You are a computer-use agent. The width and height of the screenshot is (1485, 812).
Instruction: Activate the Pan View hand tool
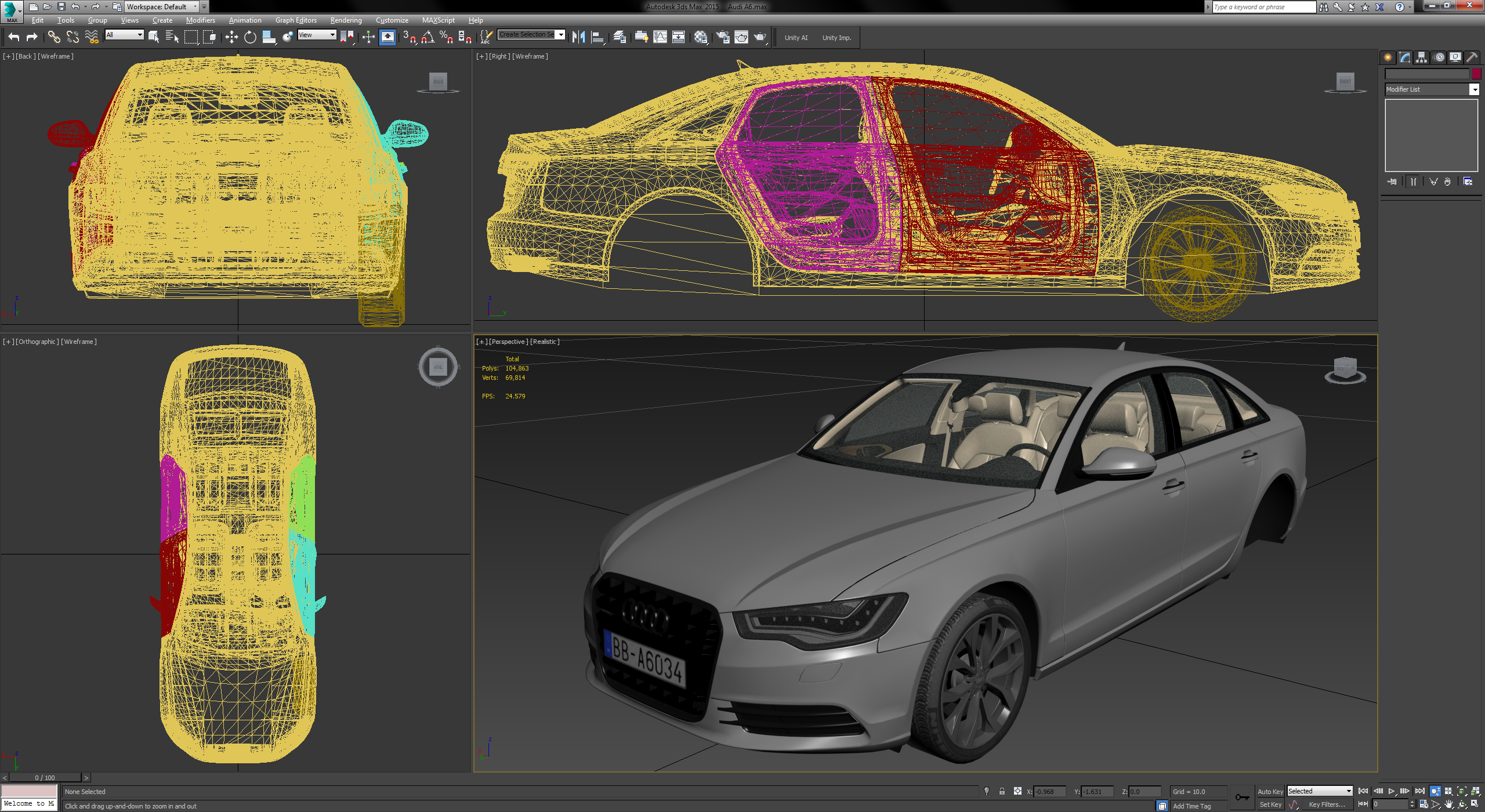pyautogui.click(x=1448, y=806)
